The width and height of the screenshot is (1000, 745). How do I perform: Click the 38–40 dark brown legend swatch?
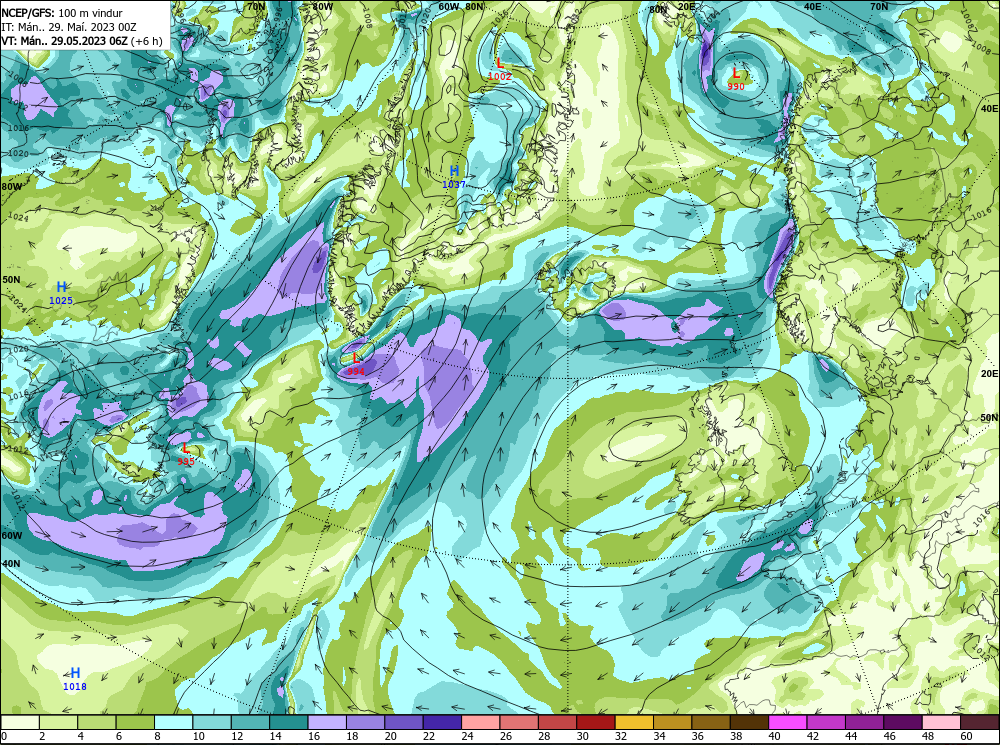[749, 722]
